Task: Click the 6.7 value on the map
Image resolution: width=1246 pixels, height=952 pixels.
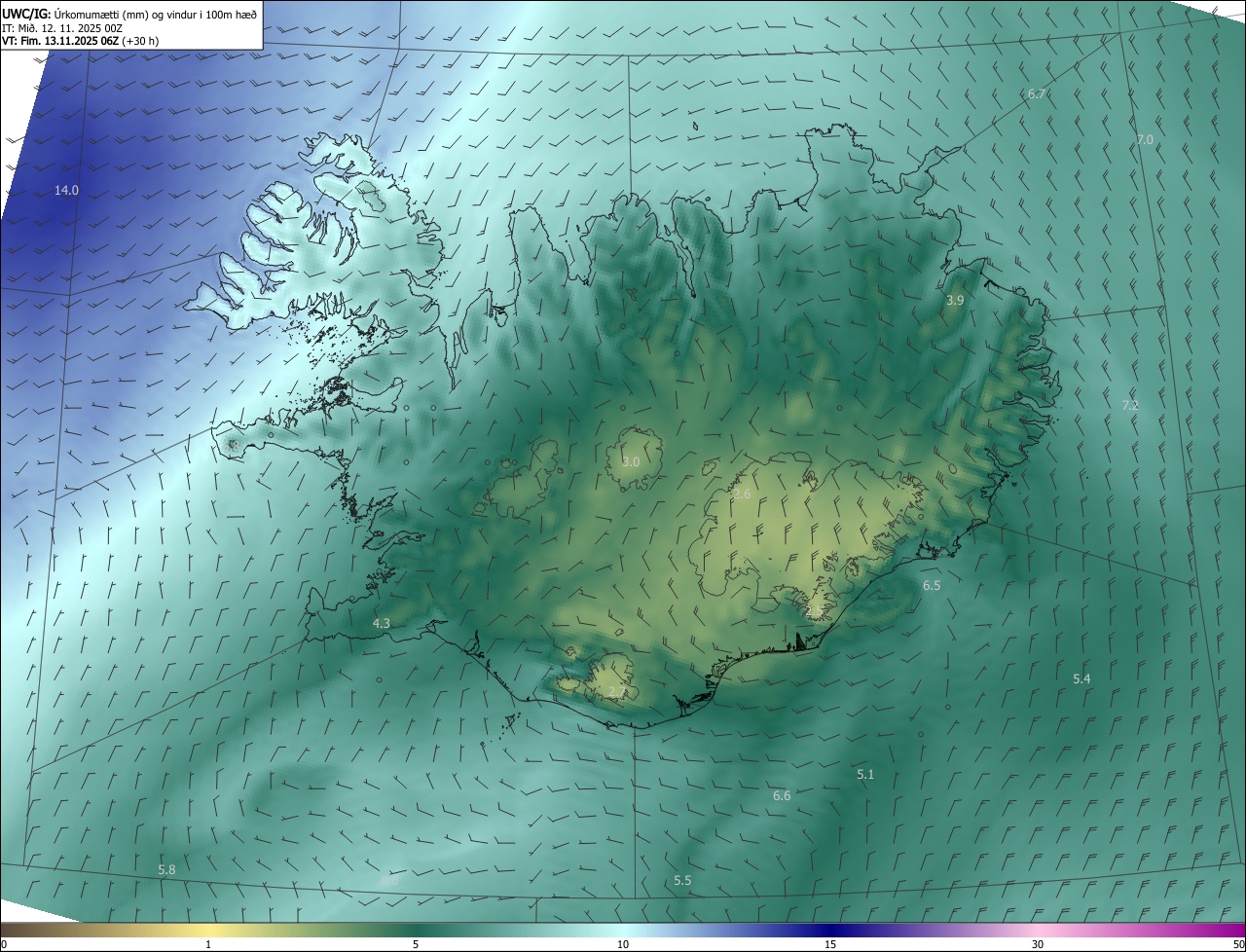Action: click(1037, 94)
